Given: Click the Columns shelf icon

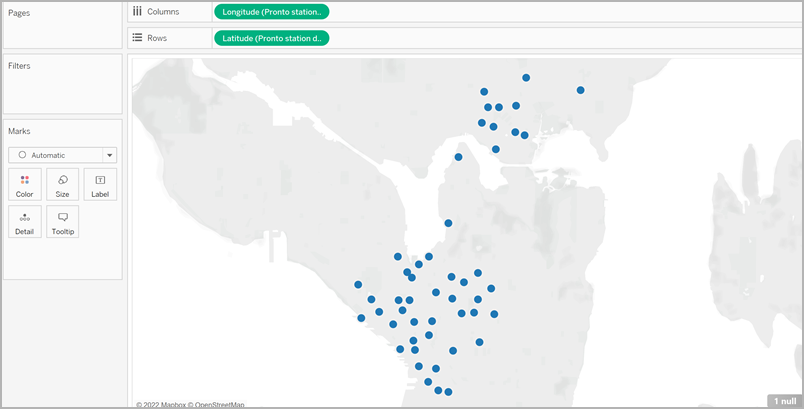Looking at the screenshot, I should [137, 11].
